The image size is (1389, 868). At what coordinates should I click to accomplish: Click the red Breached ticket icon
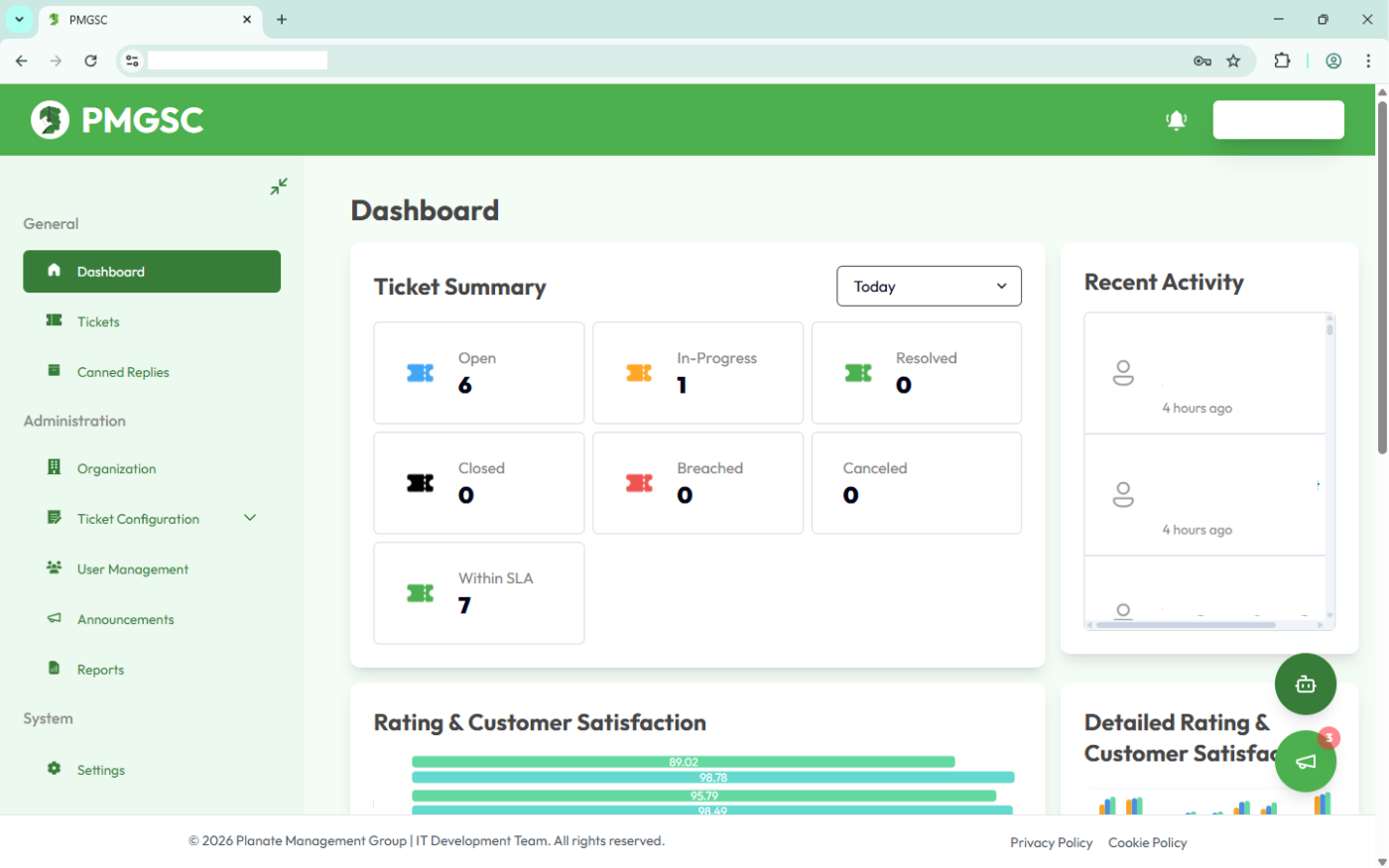pyautogui.click(x=639, y=483)
